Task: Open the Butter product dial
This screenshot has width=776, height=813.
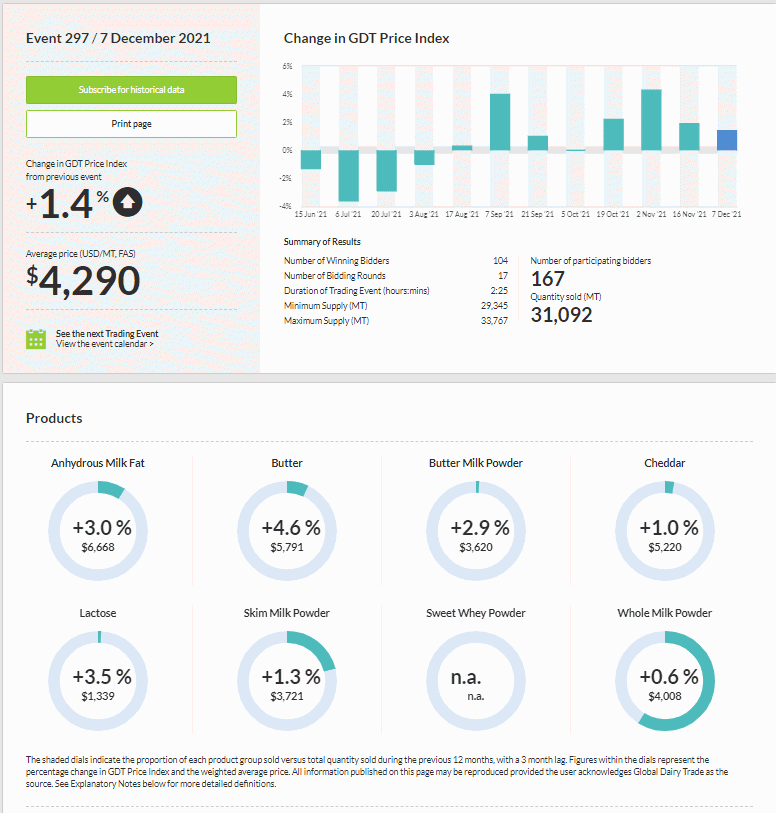Action: pos(287,531)
